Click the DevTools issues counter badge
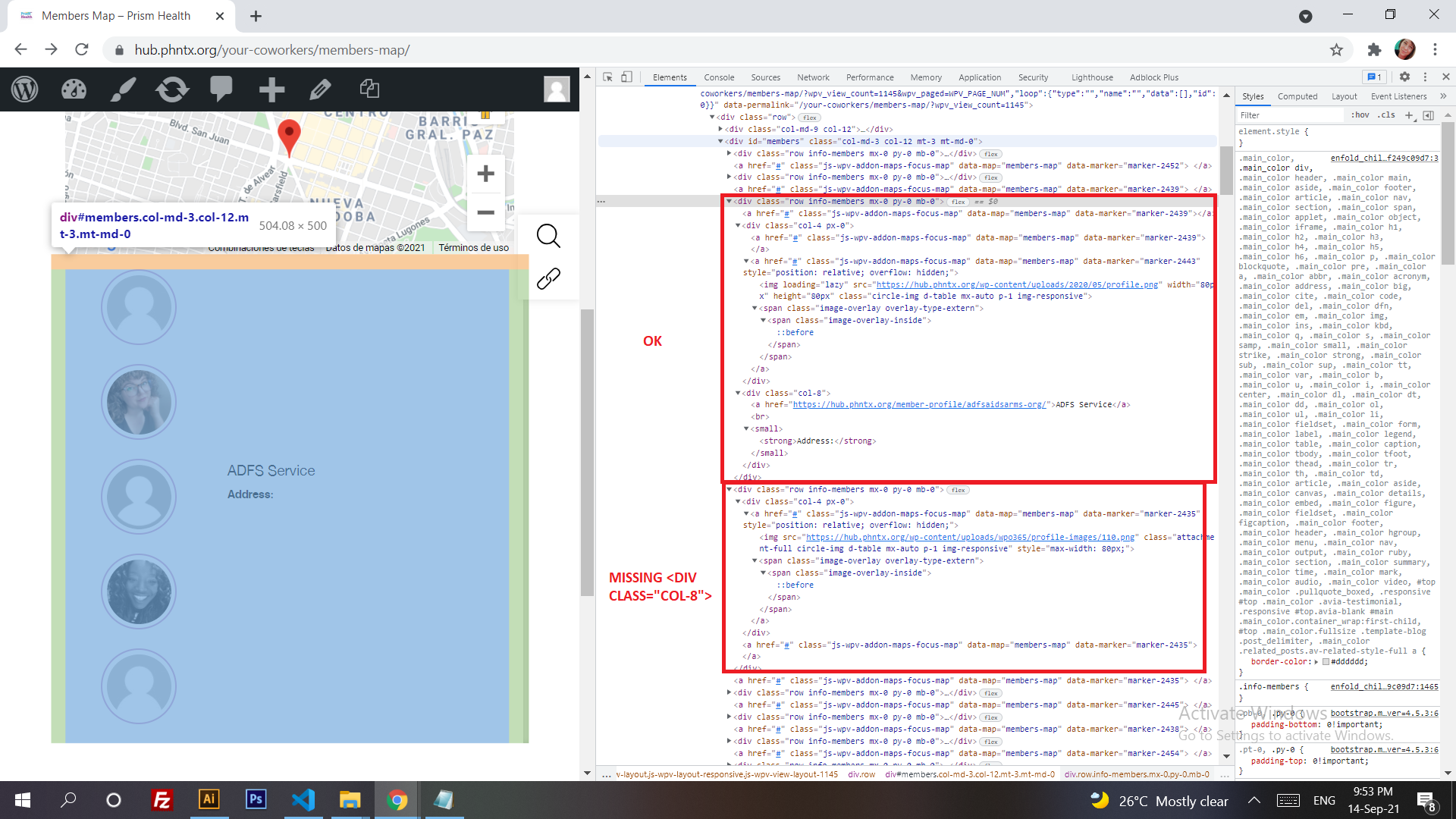1456x819 pixels. pos(1373,77)
